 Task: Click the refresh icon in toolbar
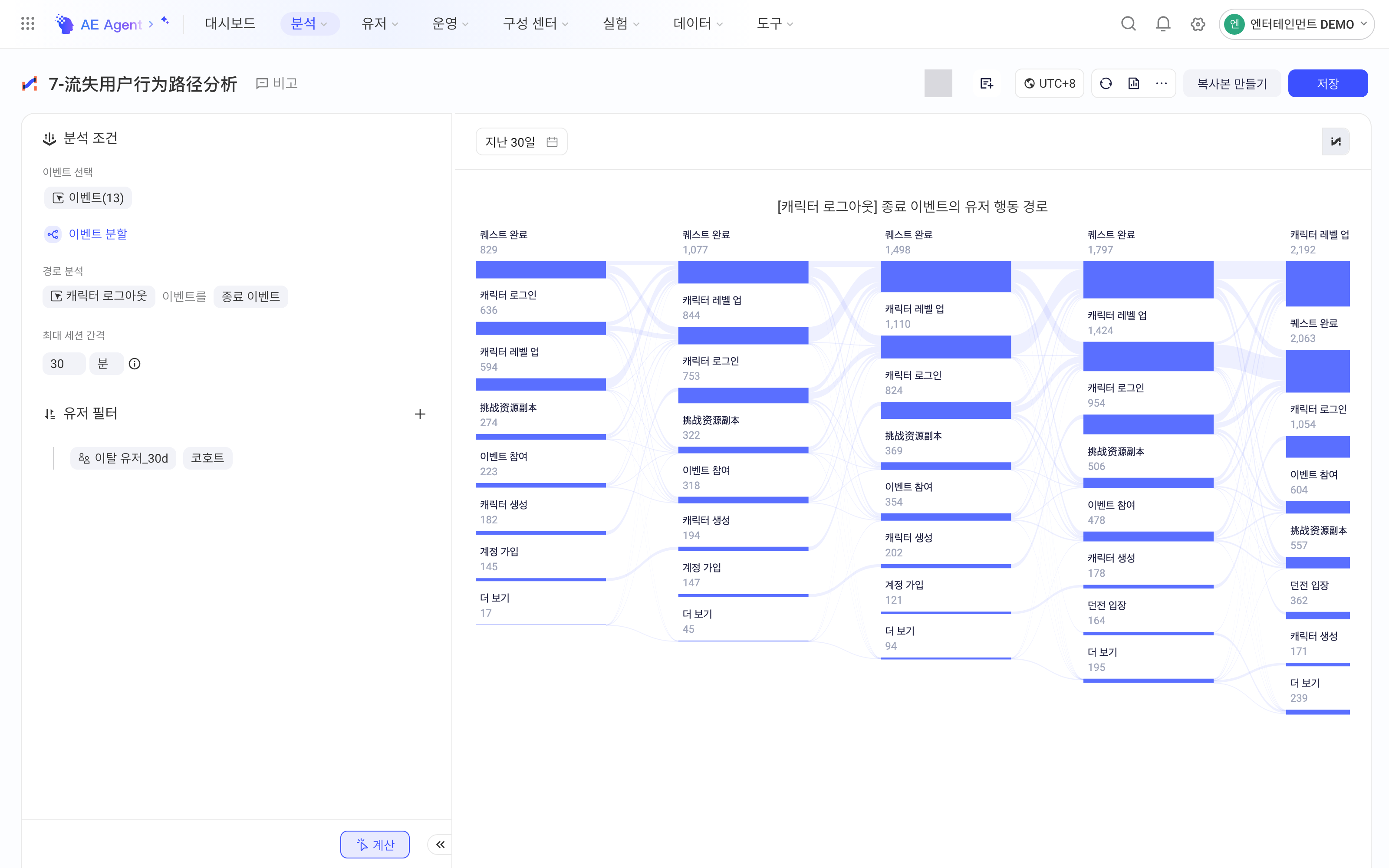click(1106, 84)
